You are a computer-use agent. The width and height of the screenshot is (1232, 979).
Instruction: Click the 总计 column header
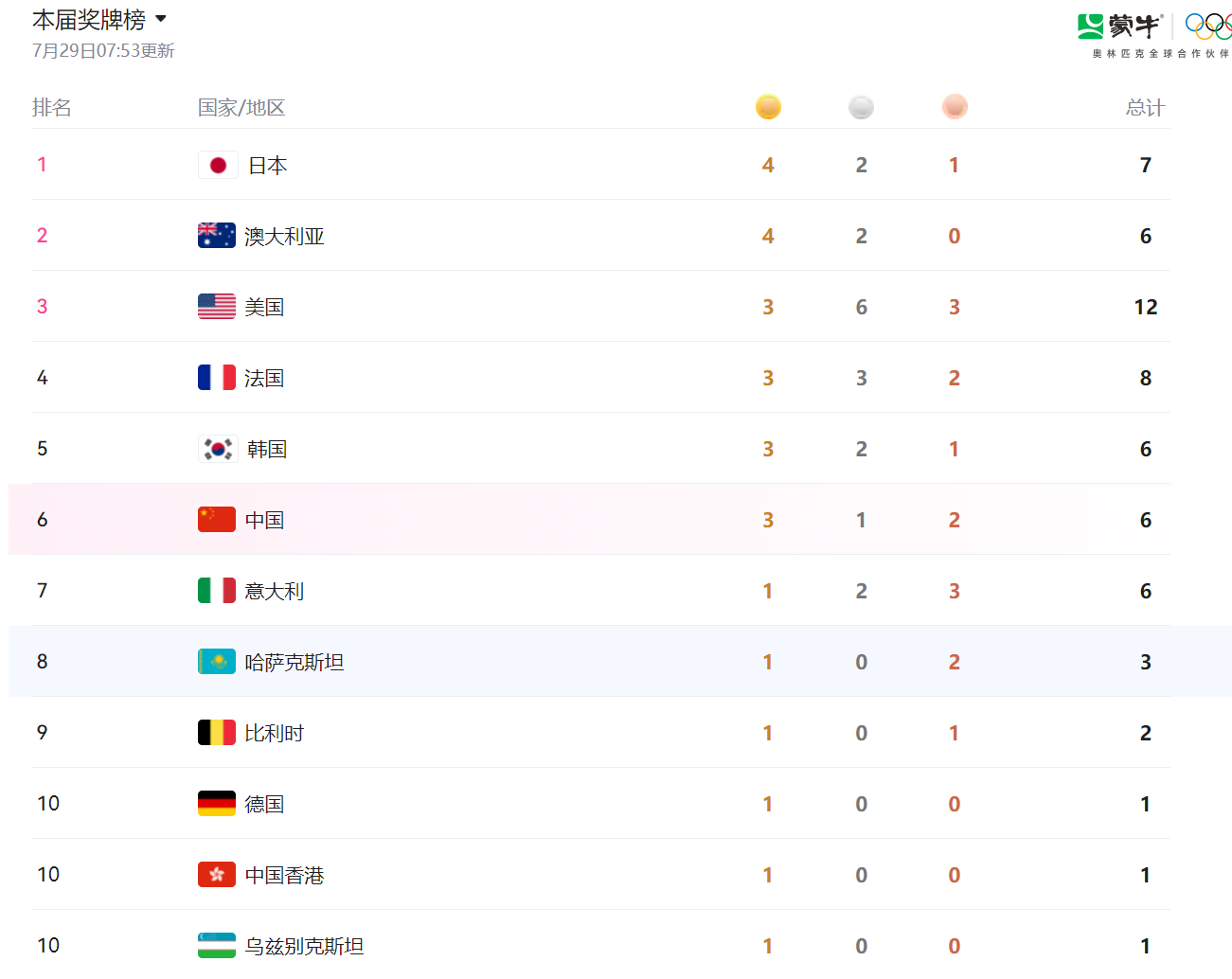[1145, 108]
